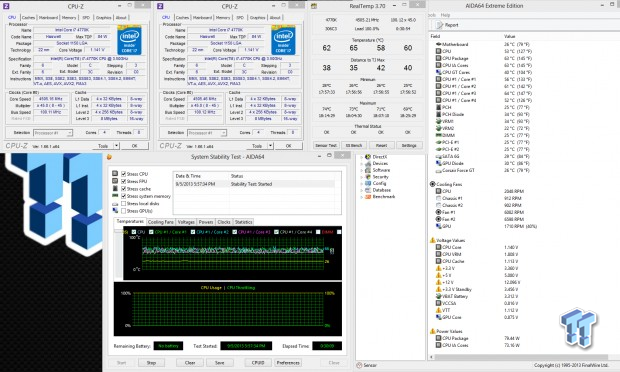Expand the DirectX tree node in AIDA64

361,157
